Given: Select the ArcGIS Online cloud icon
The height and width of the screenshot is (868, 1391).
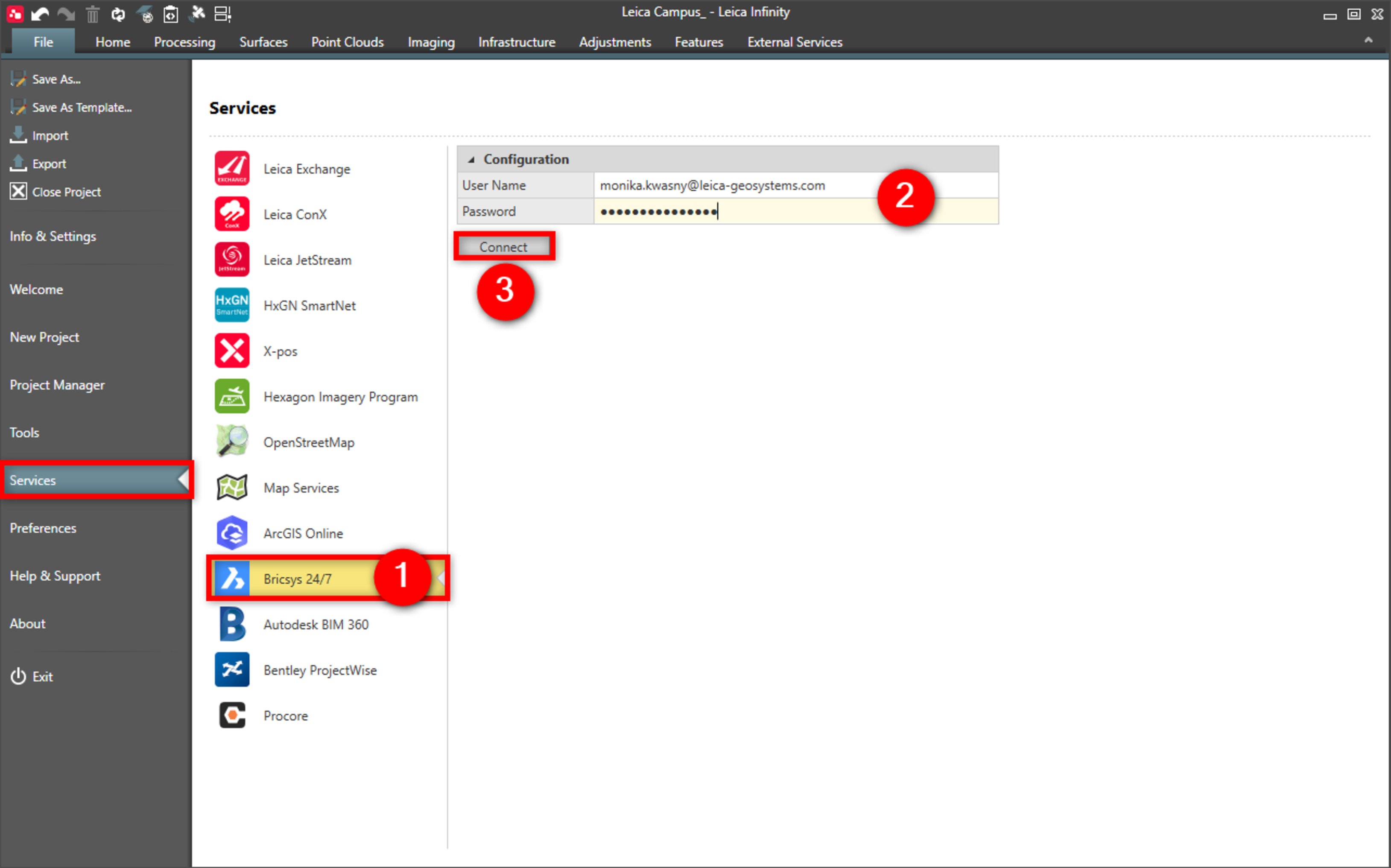Looking at the screenshot, I should click(232, 533).
